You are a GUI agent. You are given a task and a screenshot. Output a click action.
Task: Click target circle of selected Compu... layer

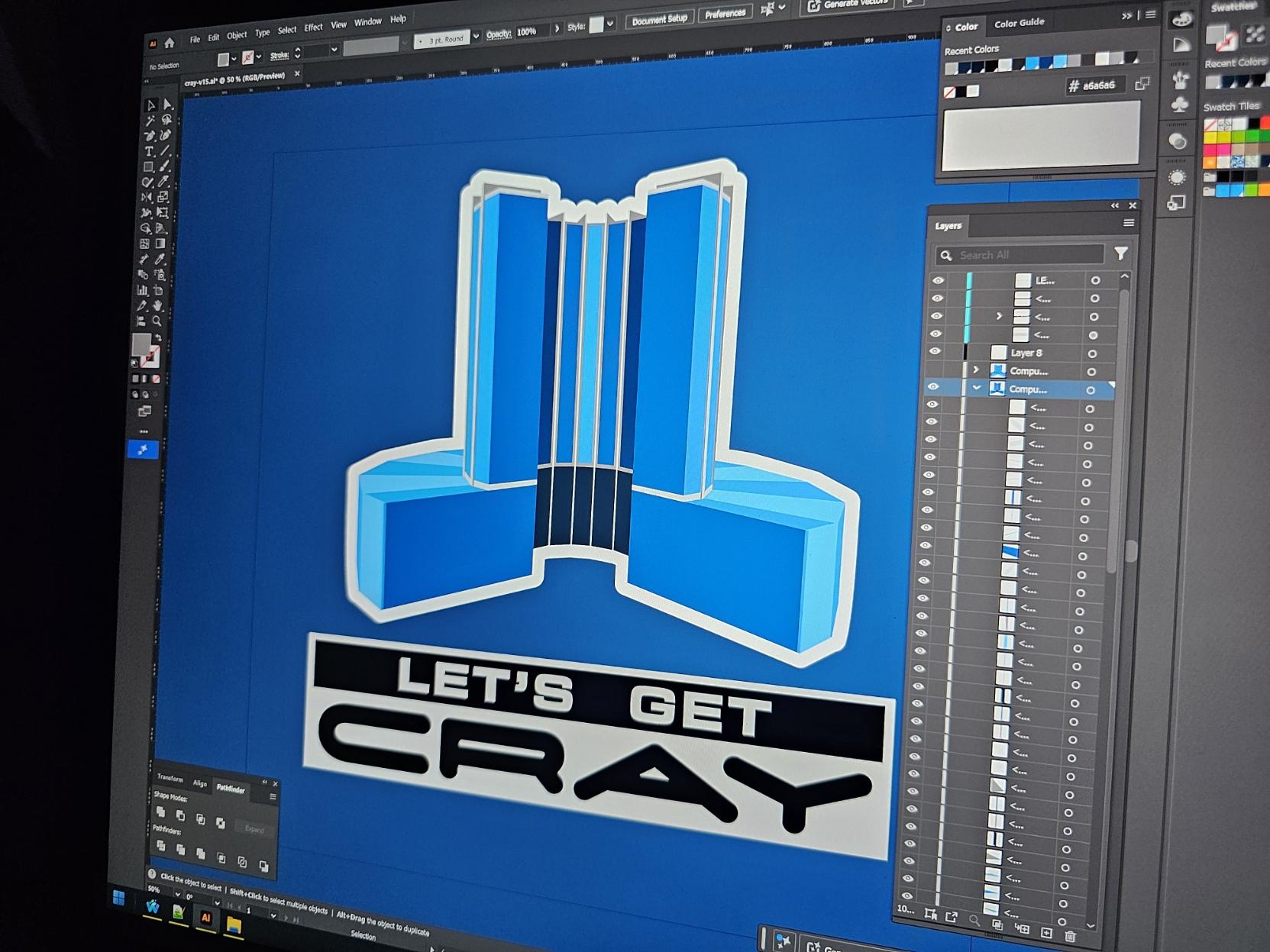pyautogui.click(x=1091, y=390)
